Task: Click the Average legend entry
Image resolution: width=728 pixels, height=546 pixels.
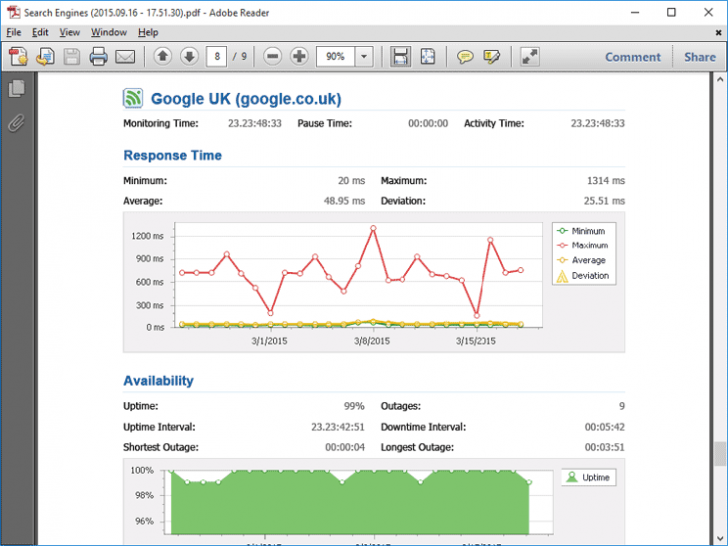Action: tap(582, 260)
